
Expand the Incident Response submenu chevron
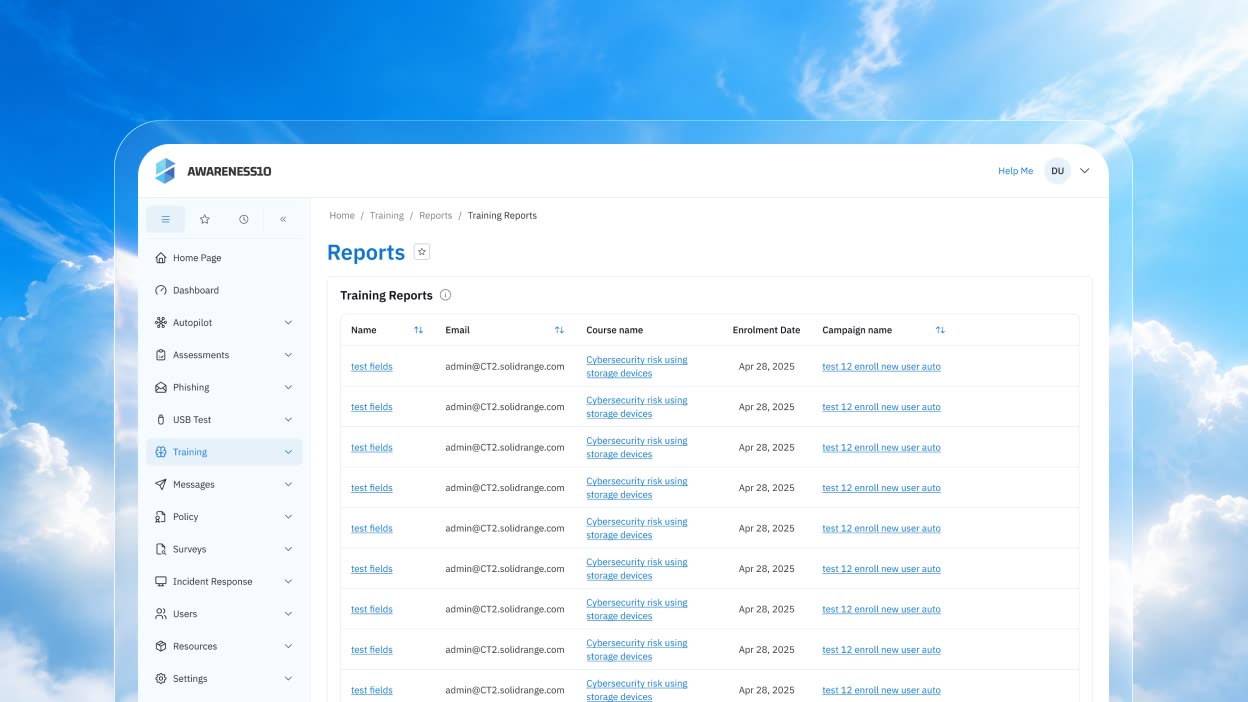[x=288, y=581]
